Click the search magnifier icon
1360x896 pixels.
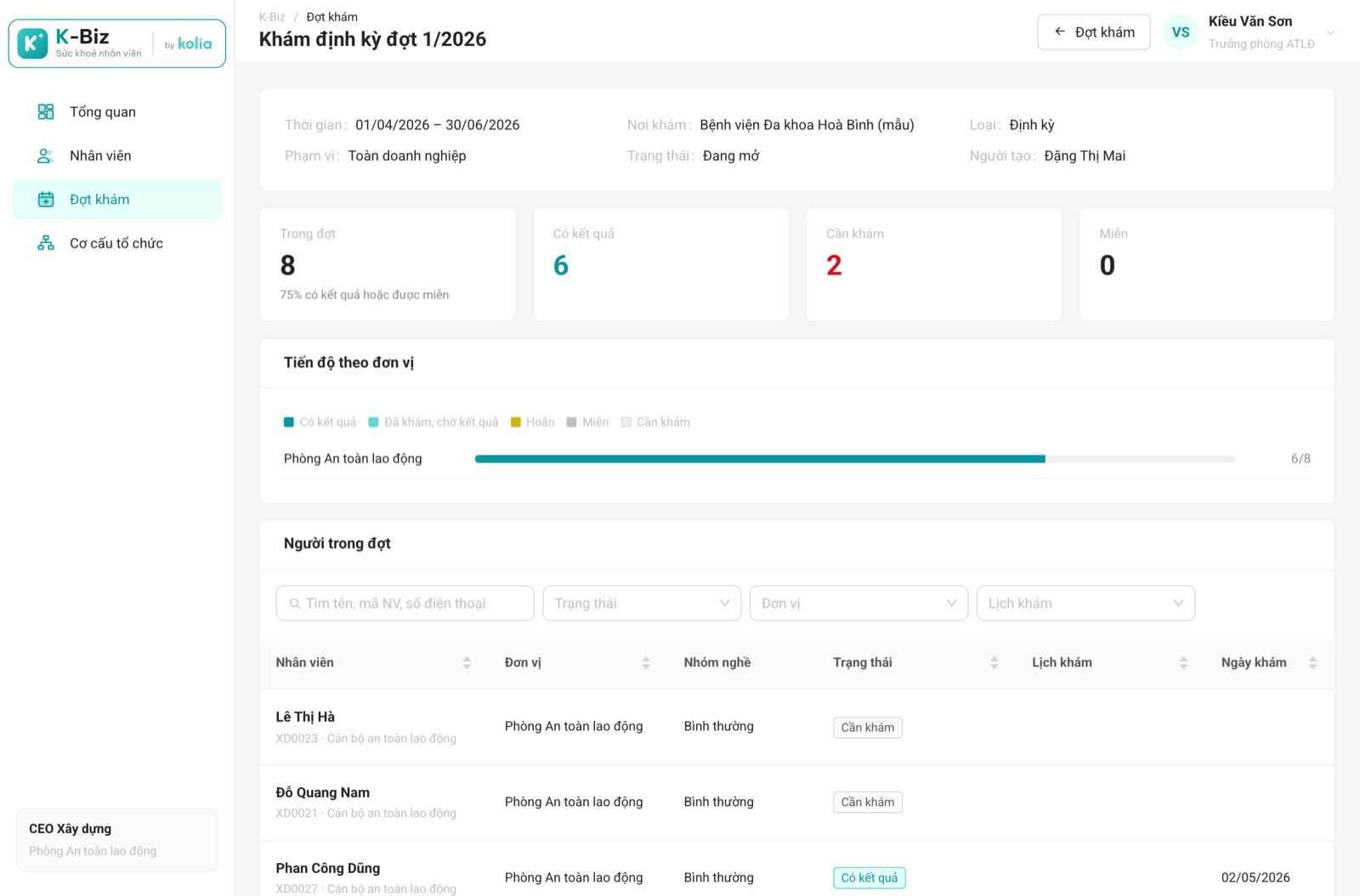pos(295,604)
